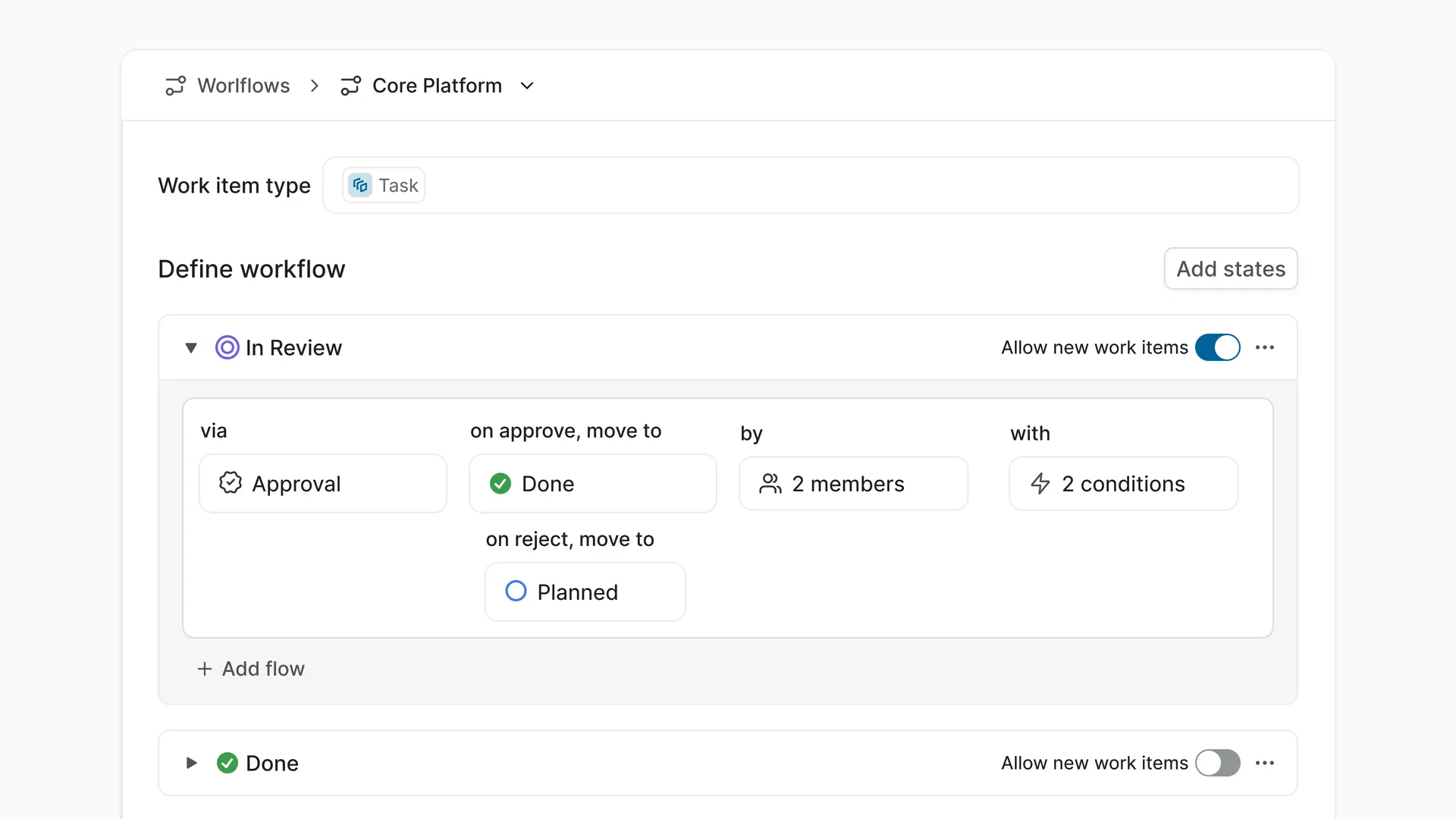
Task: Click the Add states button
Action: click(1231, 268)
